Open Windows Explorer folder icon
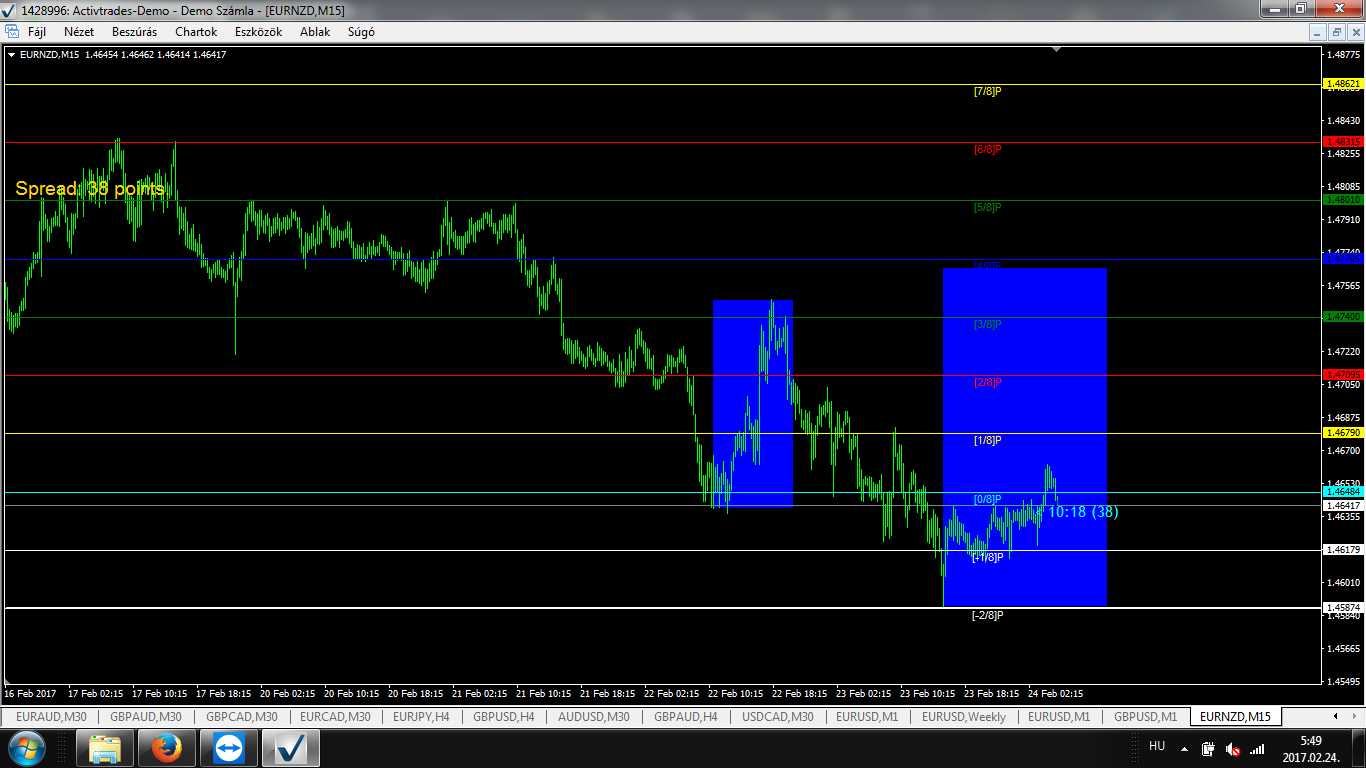1366x768 pixels. click(x=105, y=747)
